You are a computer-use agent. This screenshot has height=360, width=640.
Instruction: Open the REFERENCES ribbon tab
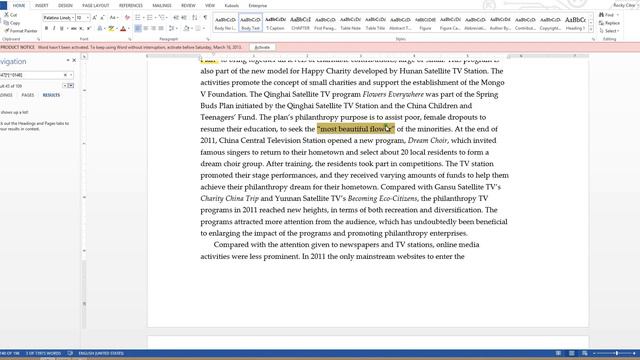[131, 6]
